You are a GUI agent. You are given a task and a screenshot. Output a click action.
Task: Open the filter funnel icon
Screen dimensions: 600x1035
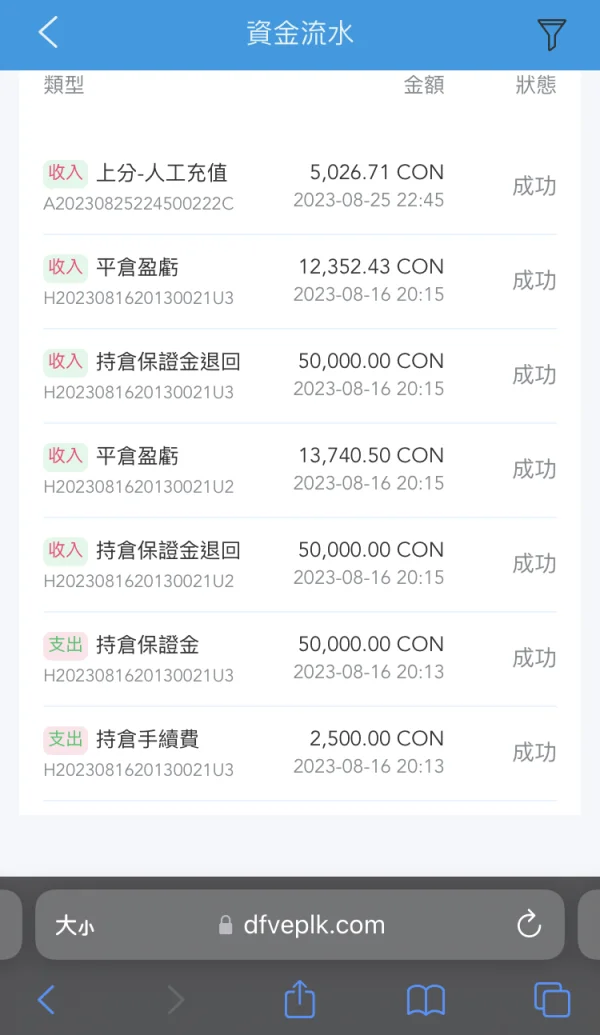click(x=551, y=34)
